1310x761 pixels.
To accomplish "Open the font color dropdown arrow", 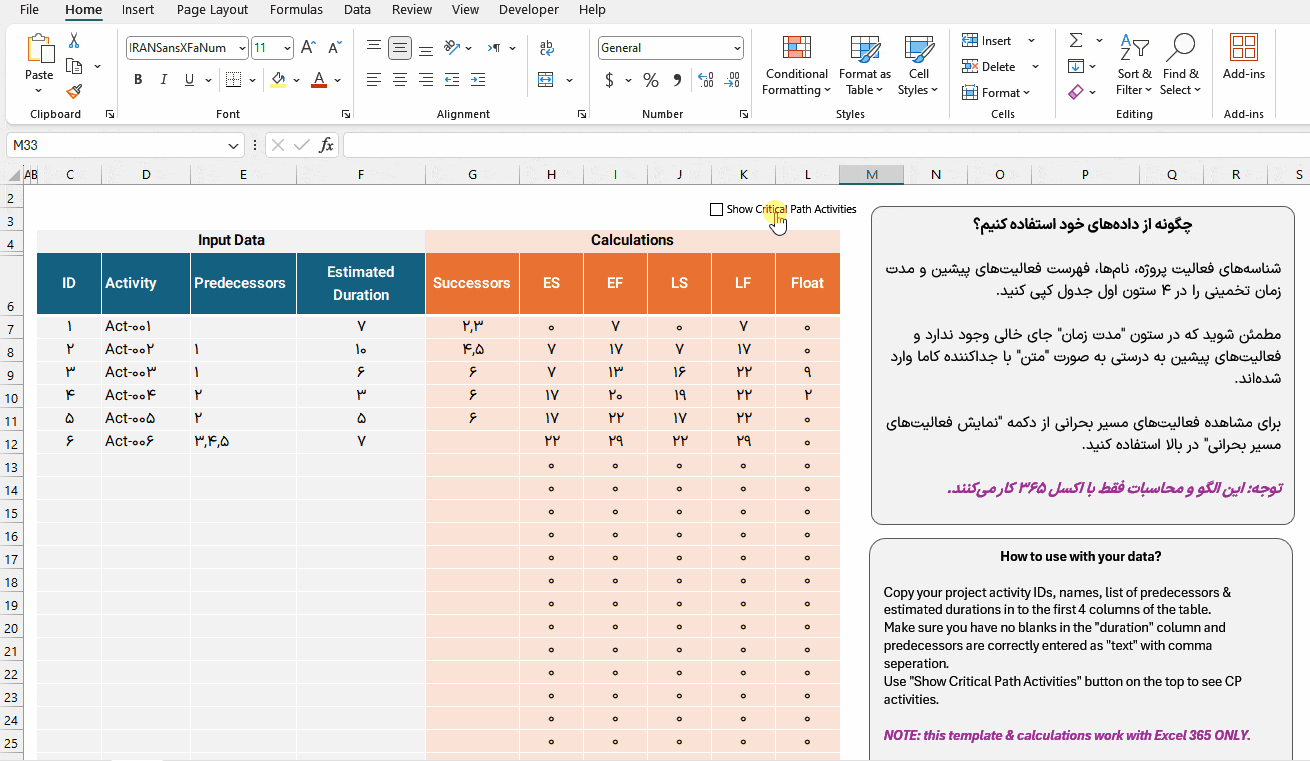I will (338, 80).
